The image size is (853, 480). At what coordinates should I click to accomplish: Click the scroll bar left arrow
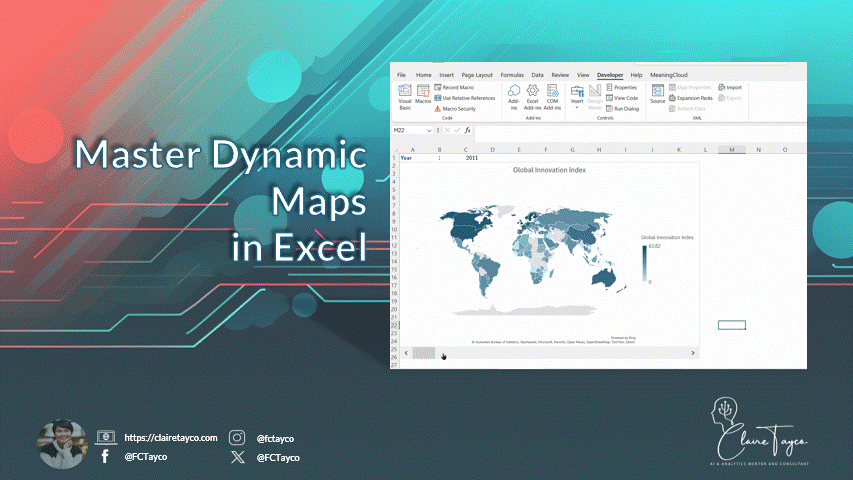tap(406, 353)
